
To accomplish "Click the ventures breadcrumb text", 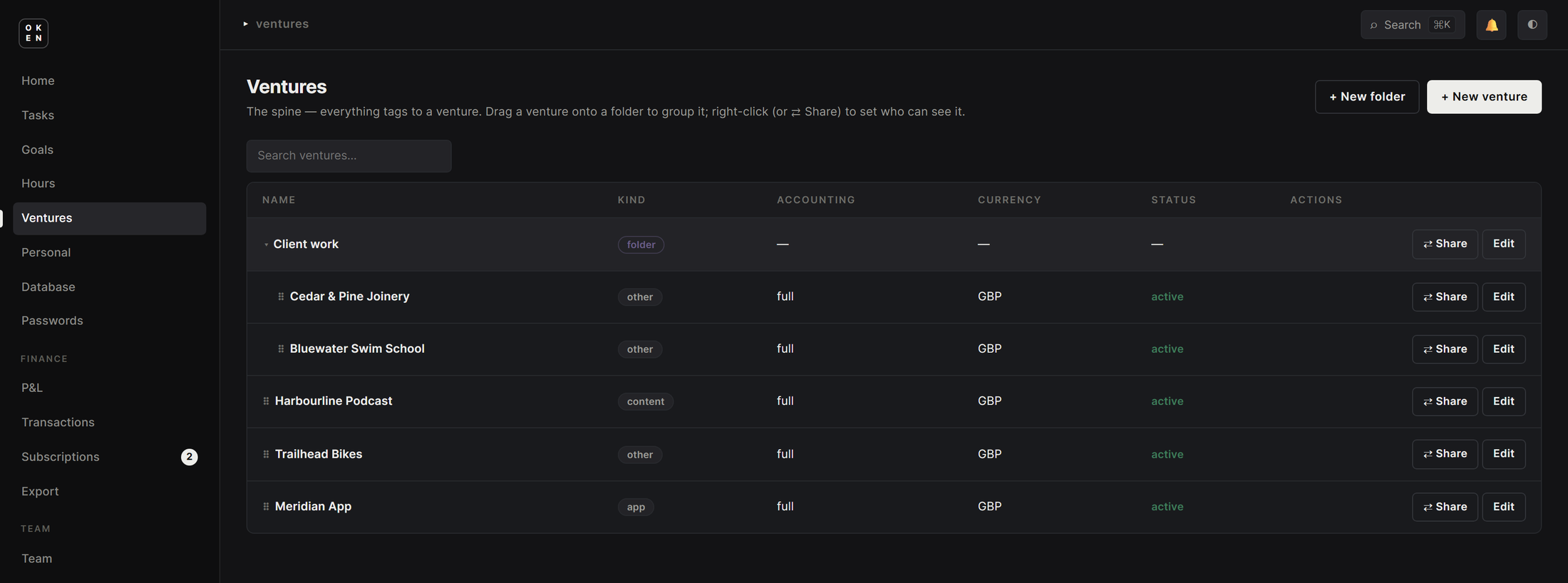I will (x=282, y=24).
